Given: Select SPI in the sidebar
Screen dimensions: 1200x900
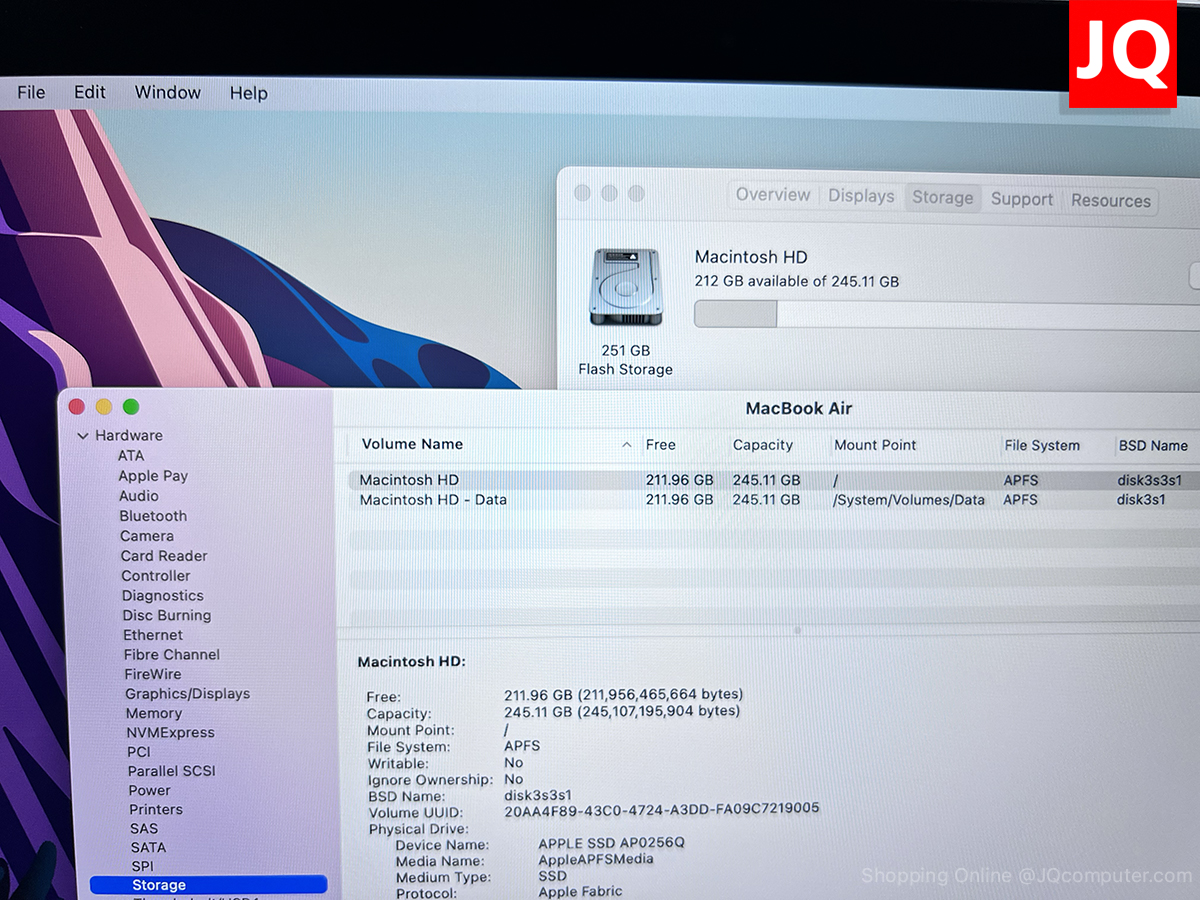Looking at the screenshot, I should tap(143, 866).
